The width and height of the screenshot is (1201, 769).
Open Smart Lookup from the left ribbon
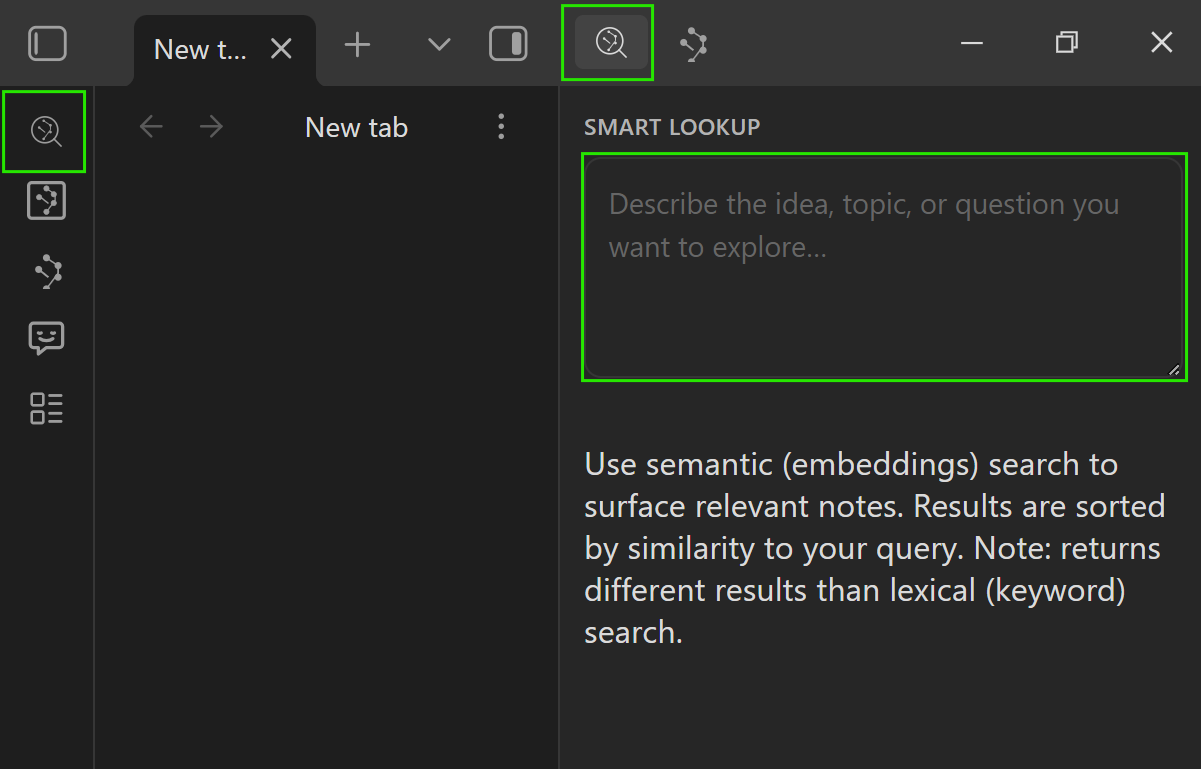click(x=46, y=131)
